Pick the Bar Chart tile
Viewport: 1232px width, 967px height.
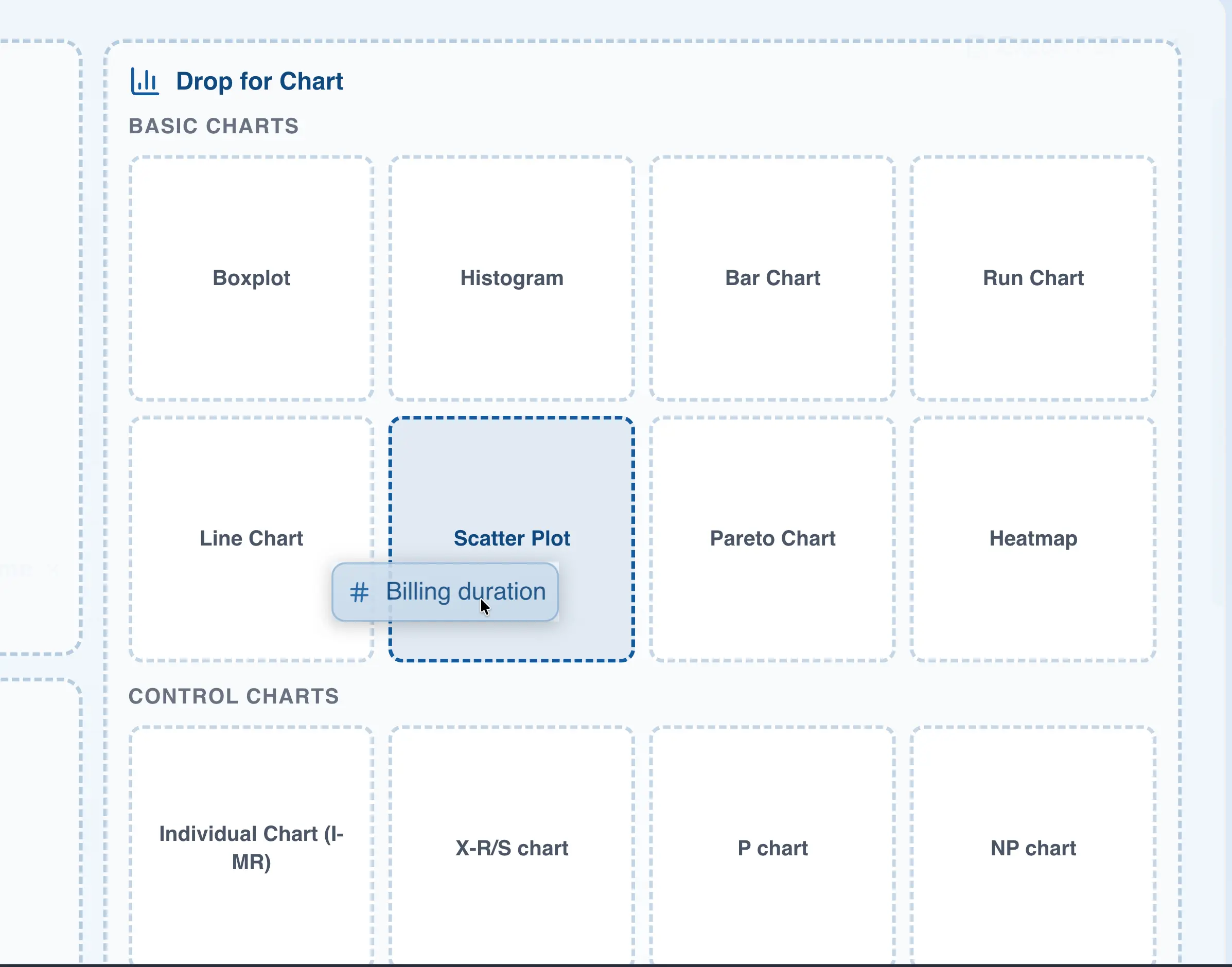click(x=772, y=278)
